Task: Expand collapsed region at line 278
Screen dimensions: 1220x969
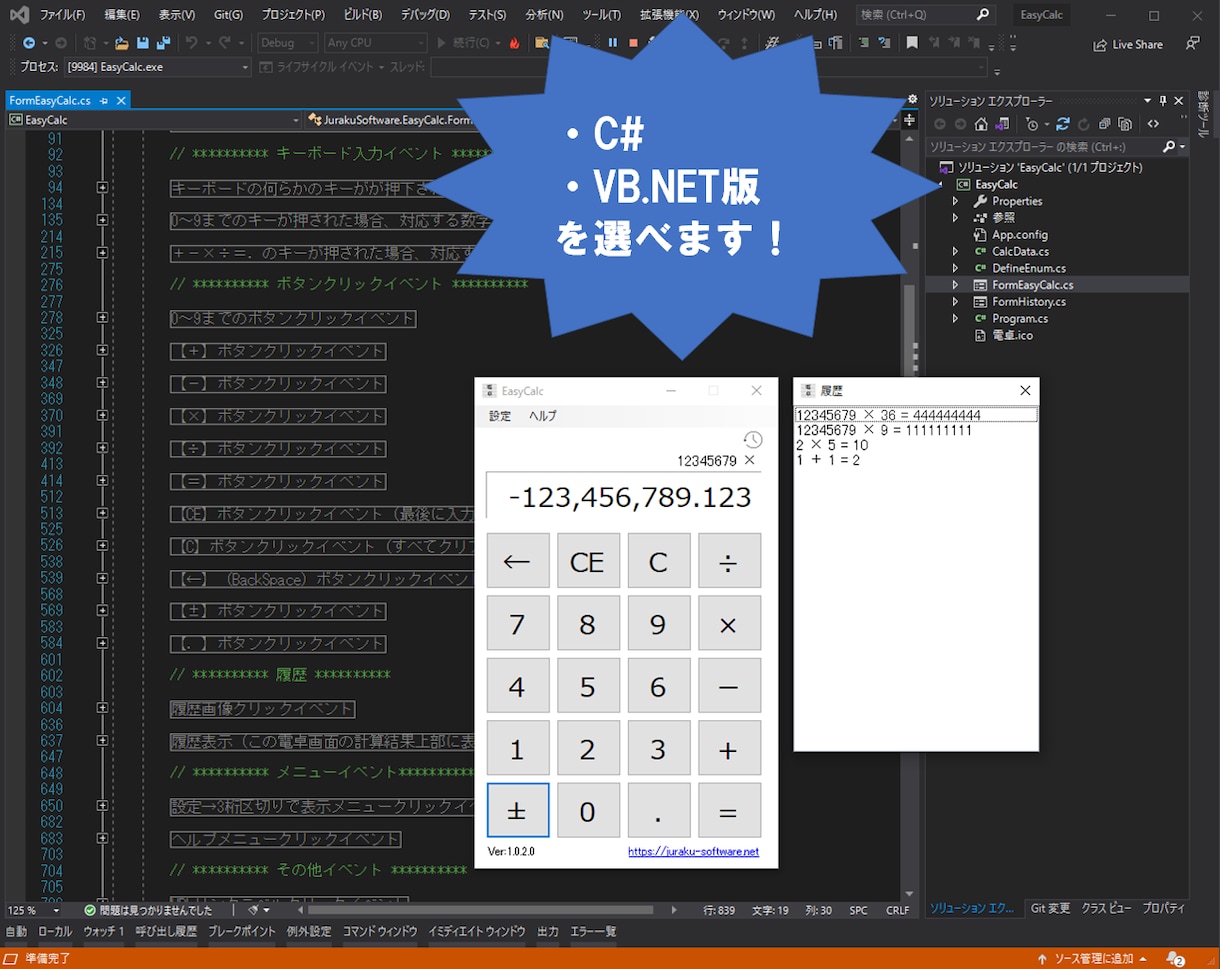Action: coord(102,318)
